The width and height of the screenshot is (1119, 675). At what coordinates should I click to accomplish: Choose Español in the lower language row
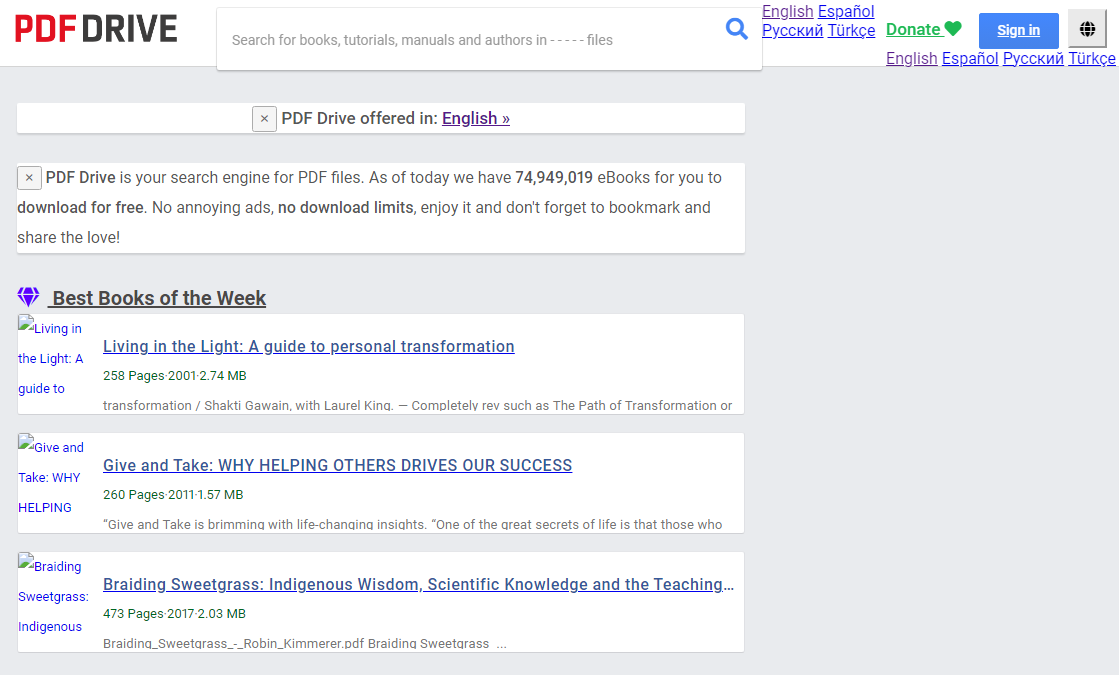[x=970, y=59]
